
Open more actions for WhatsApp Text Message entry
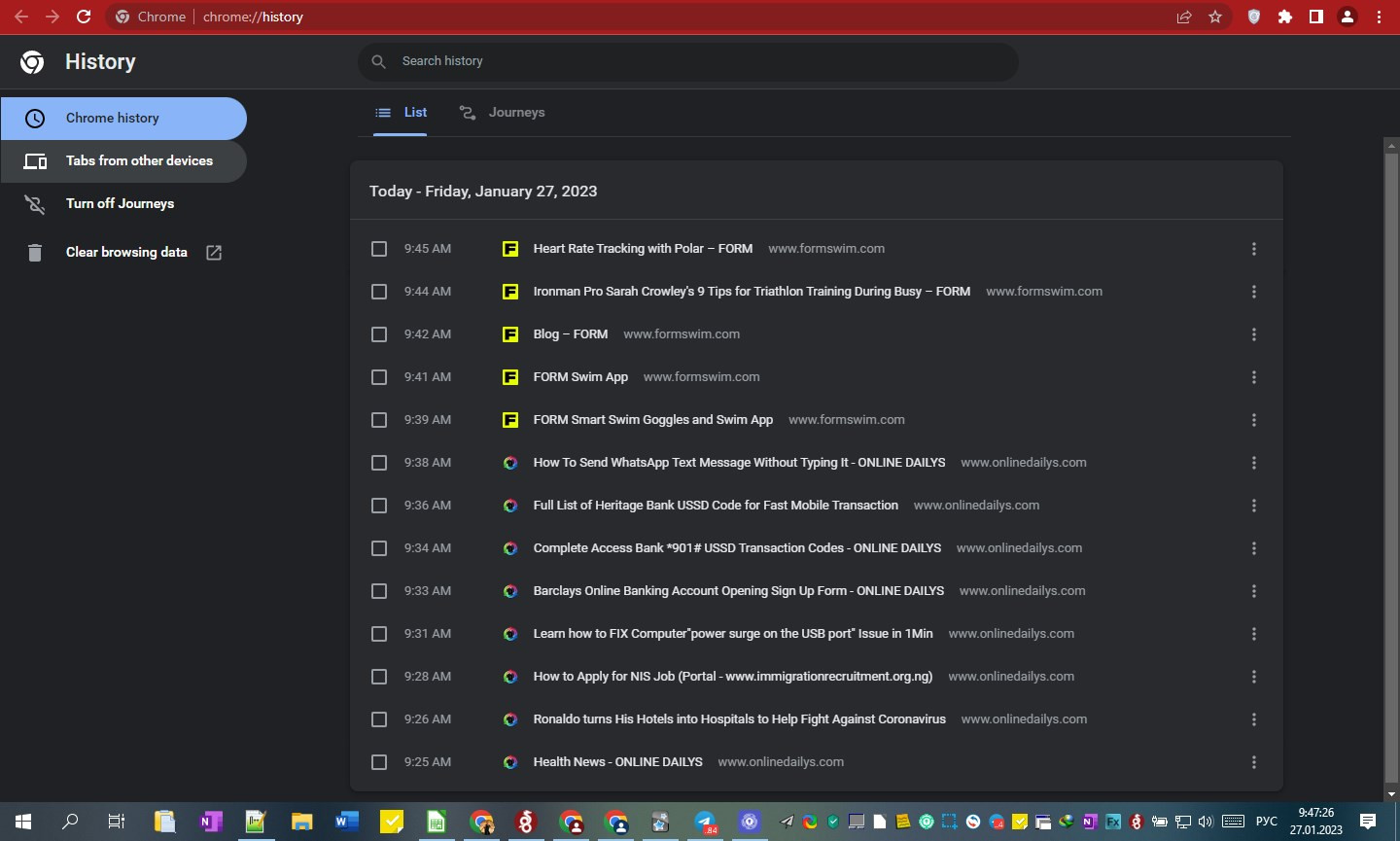1254,463
